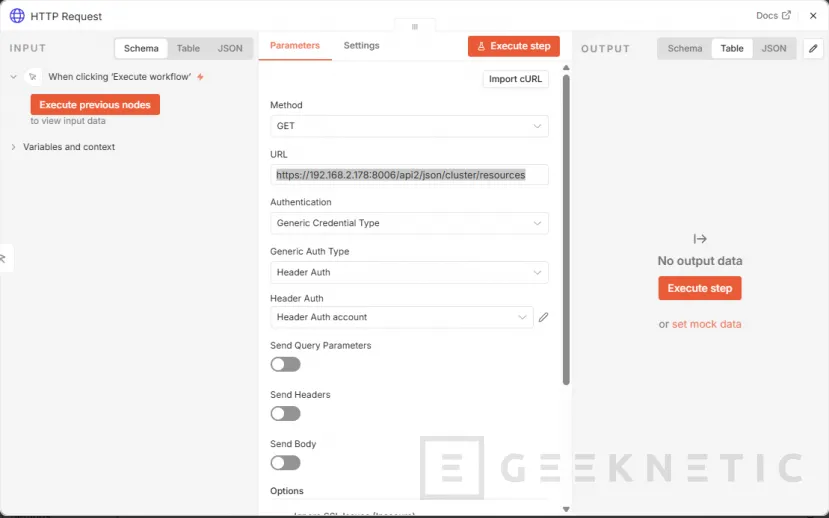Edit output data with pencil icon

[813, 49]
